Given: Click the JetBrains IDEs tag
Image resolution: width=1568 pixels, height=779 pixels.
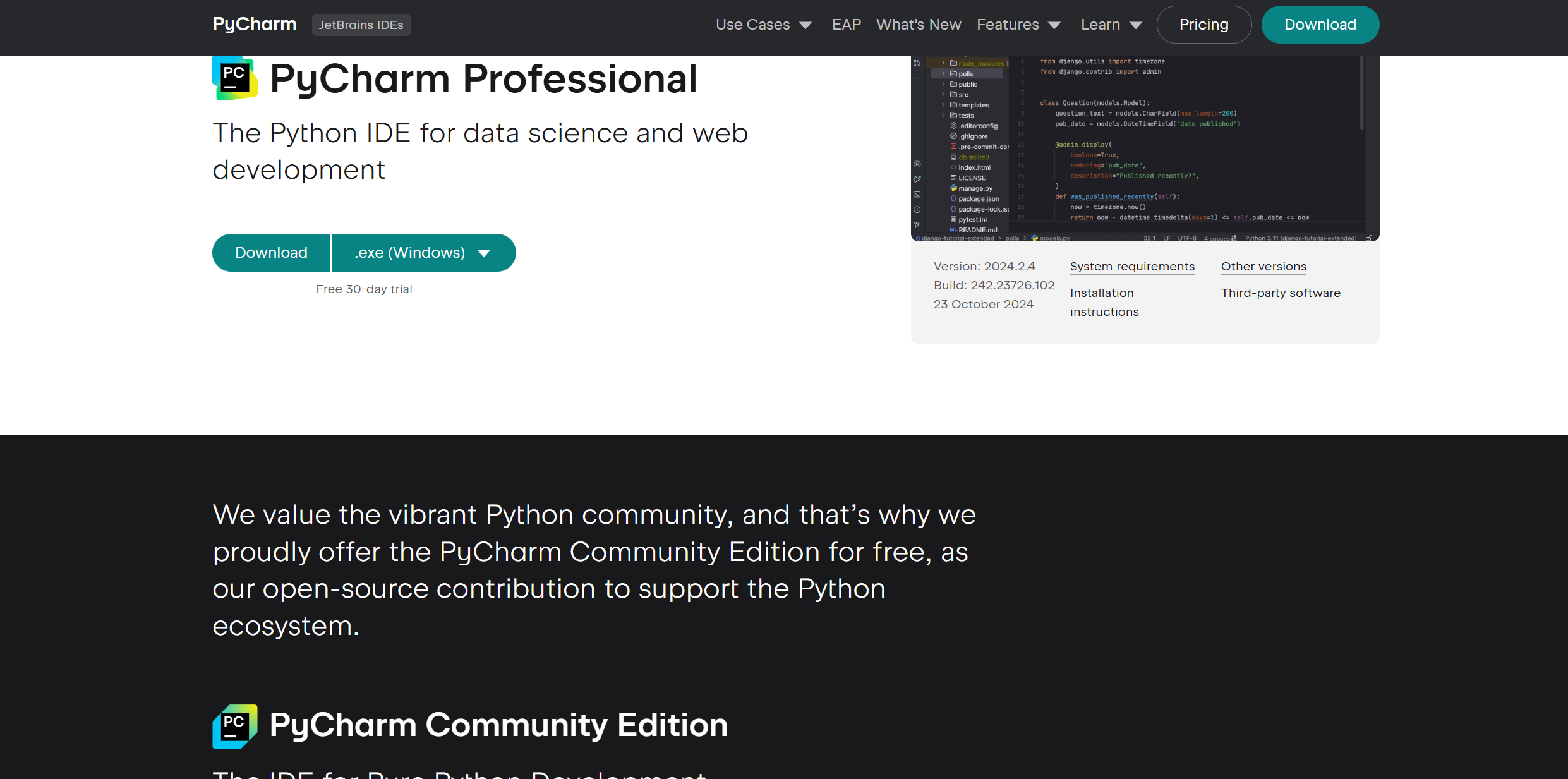Looking at the screenshot, I should pos(361,25).
